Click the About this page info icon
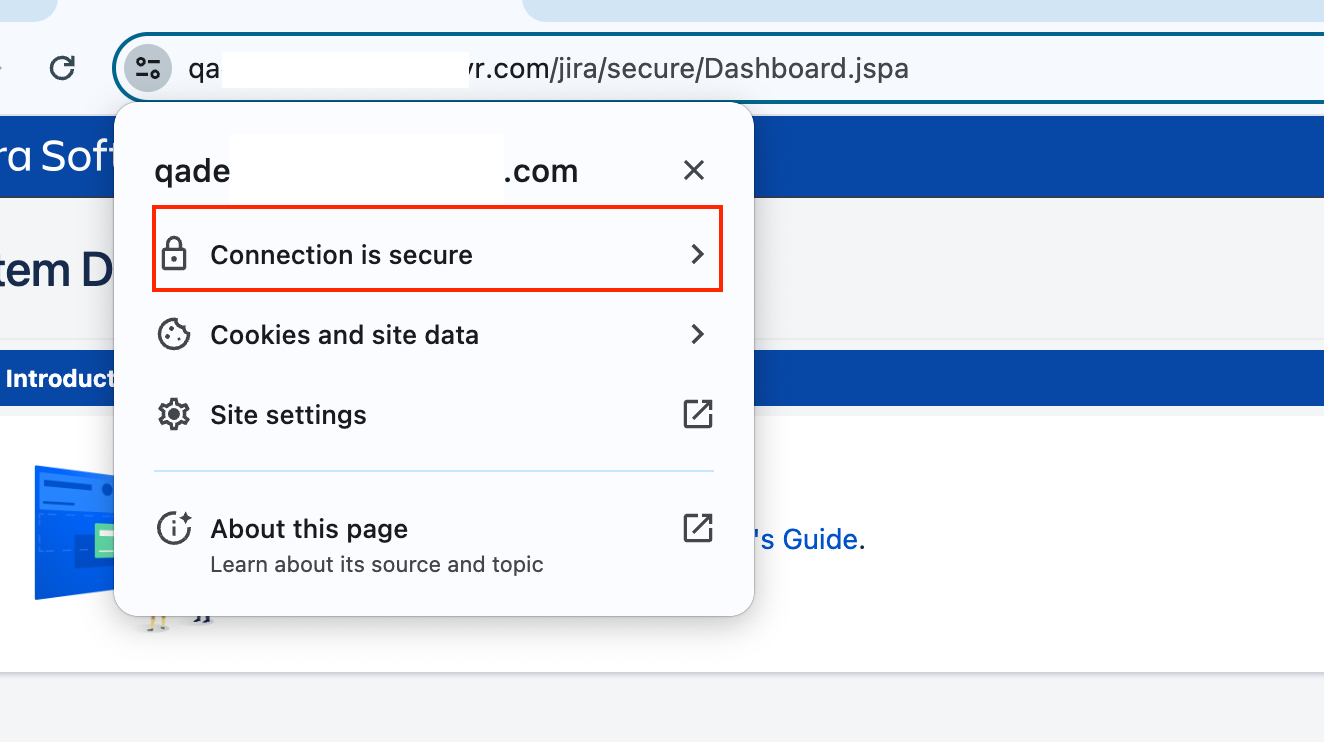Viewport: 1324px width, 742px height. [175, 528]
